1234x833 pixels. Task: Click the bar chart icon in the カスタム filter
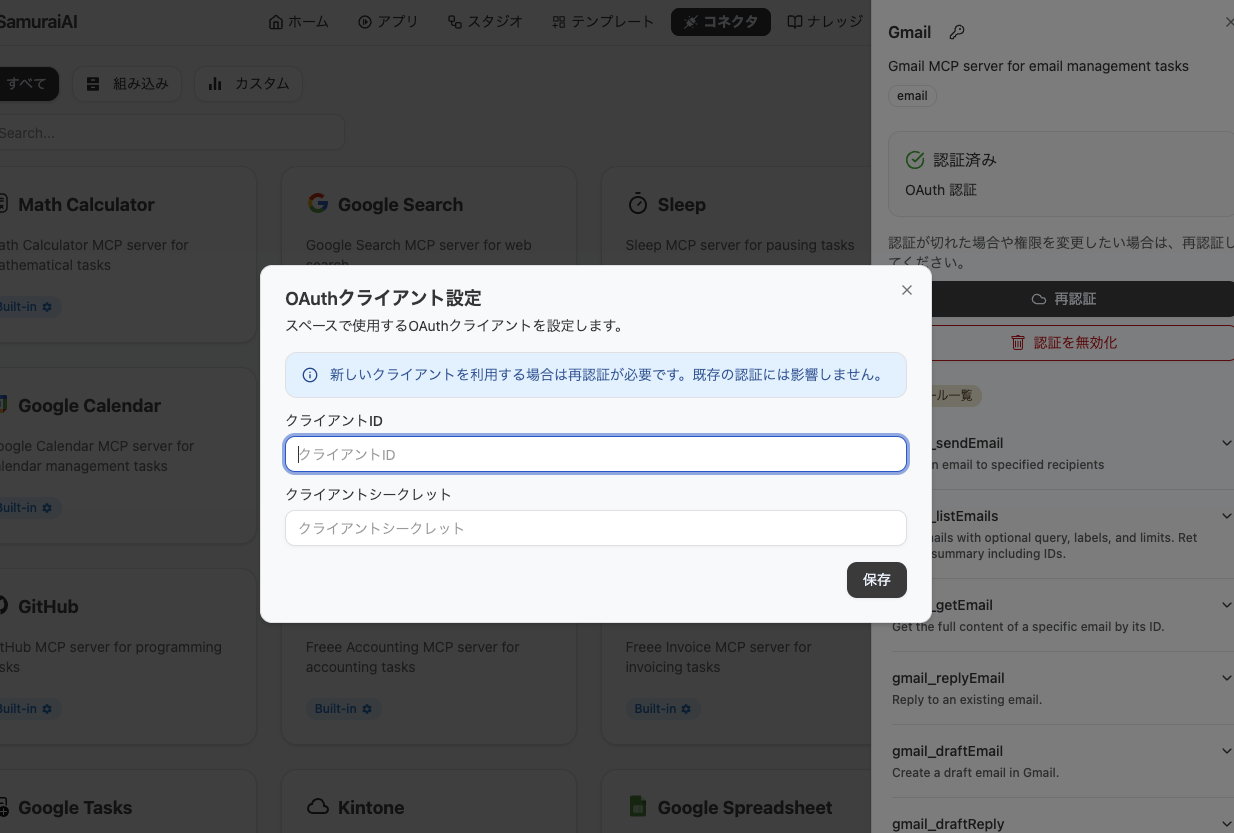point(215,84)
